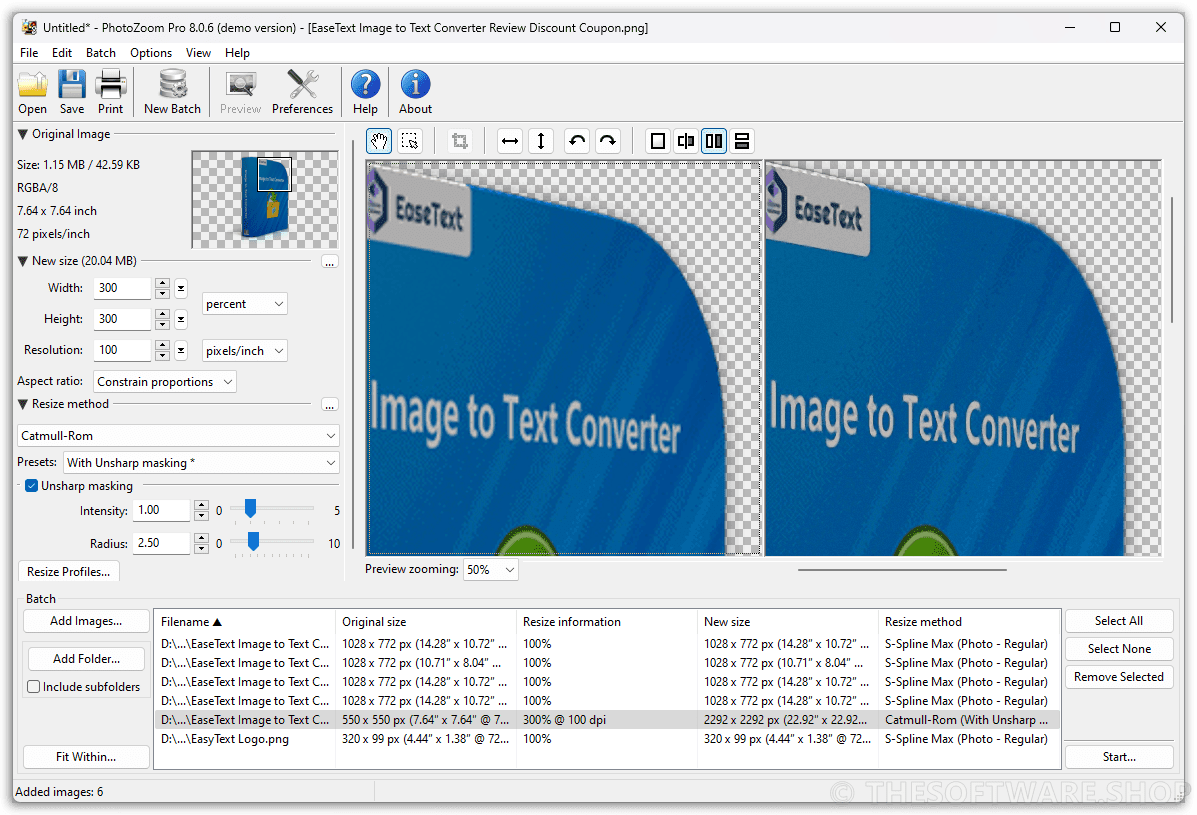Click the Resize Profiles... button
The width and height of the screenshot is (1197, 815).
click(69, 572)
